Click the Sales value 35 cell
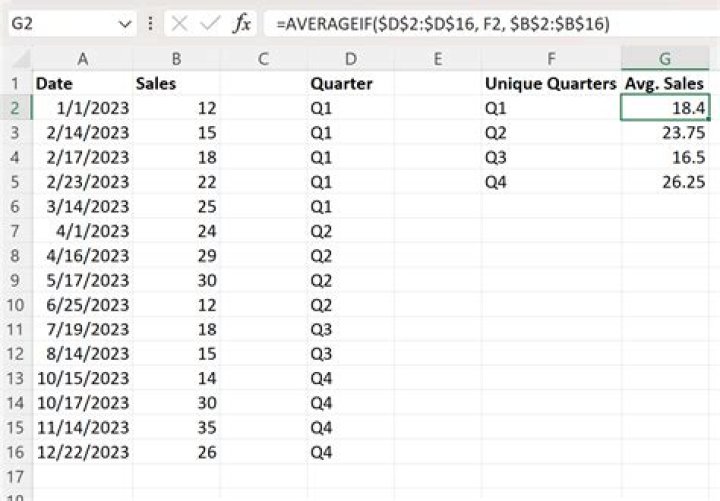Image resolution: width=720 pixels, height=501 pixels. [176, 426]
